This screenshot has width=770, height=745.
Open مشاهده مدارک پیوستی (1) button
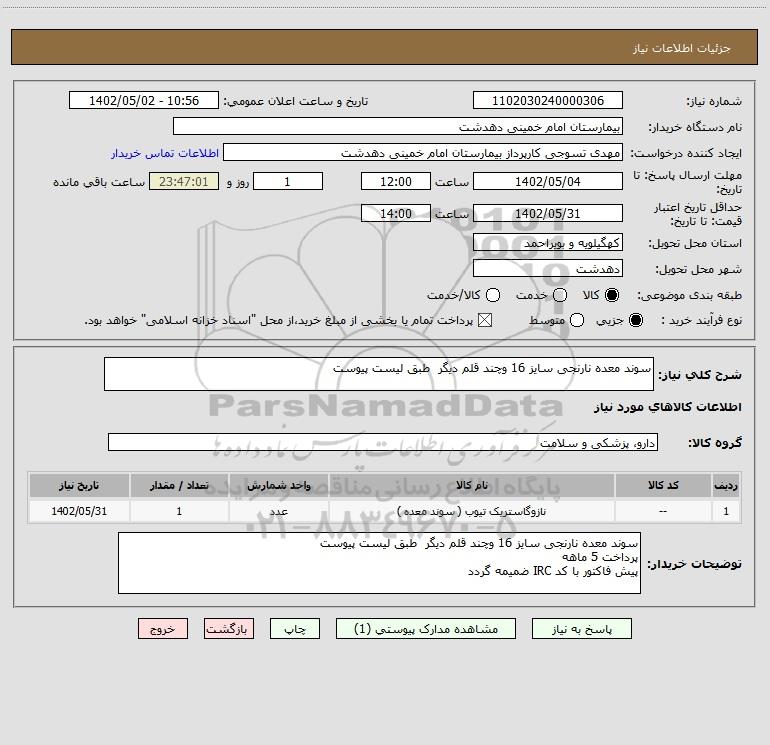(426, 629)
